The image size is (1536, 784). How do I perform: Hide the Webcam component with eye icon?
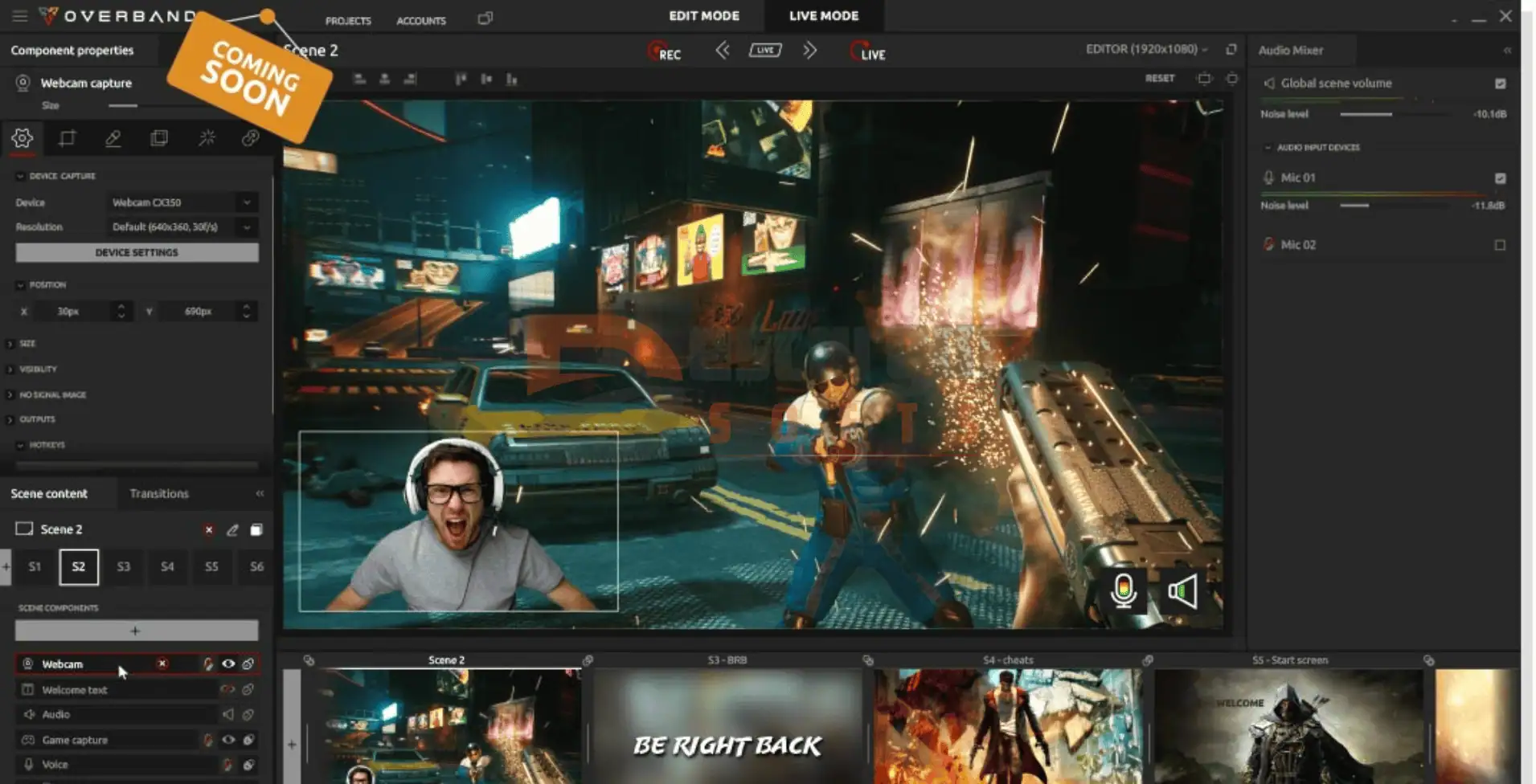pyautogui.click(x=228, y=664)
